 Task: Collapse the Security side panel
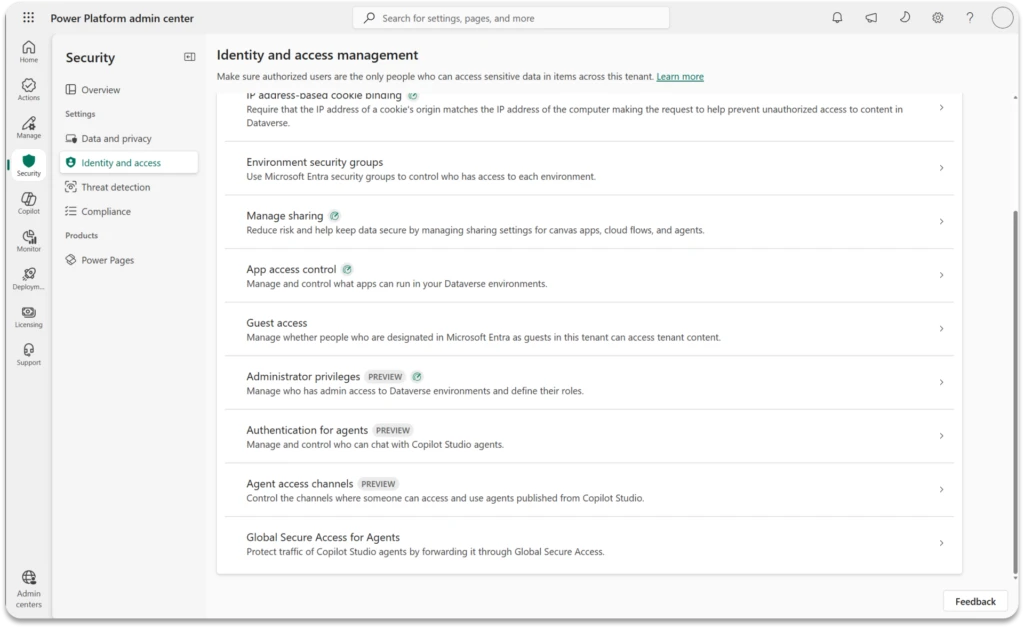coord(189,57)
